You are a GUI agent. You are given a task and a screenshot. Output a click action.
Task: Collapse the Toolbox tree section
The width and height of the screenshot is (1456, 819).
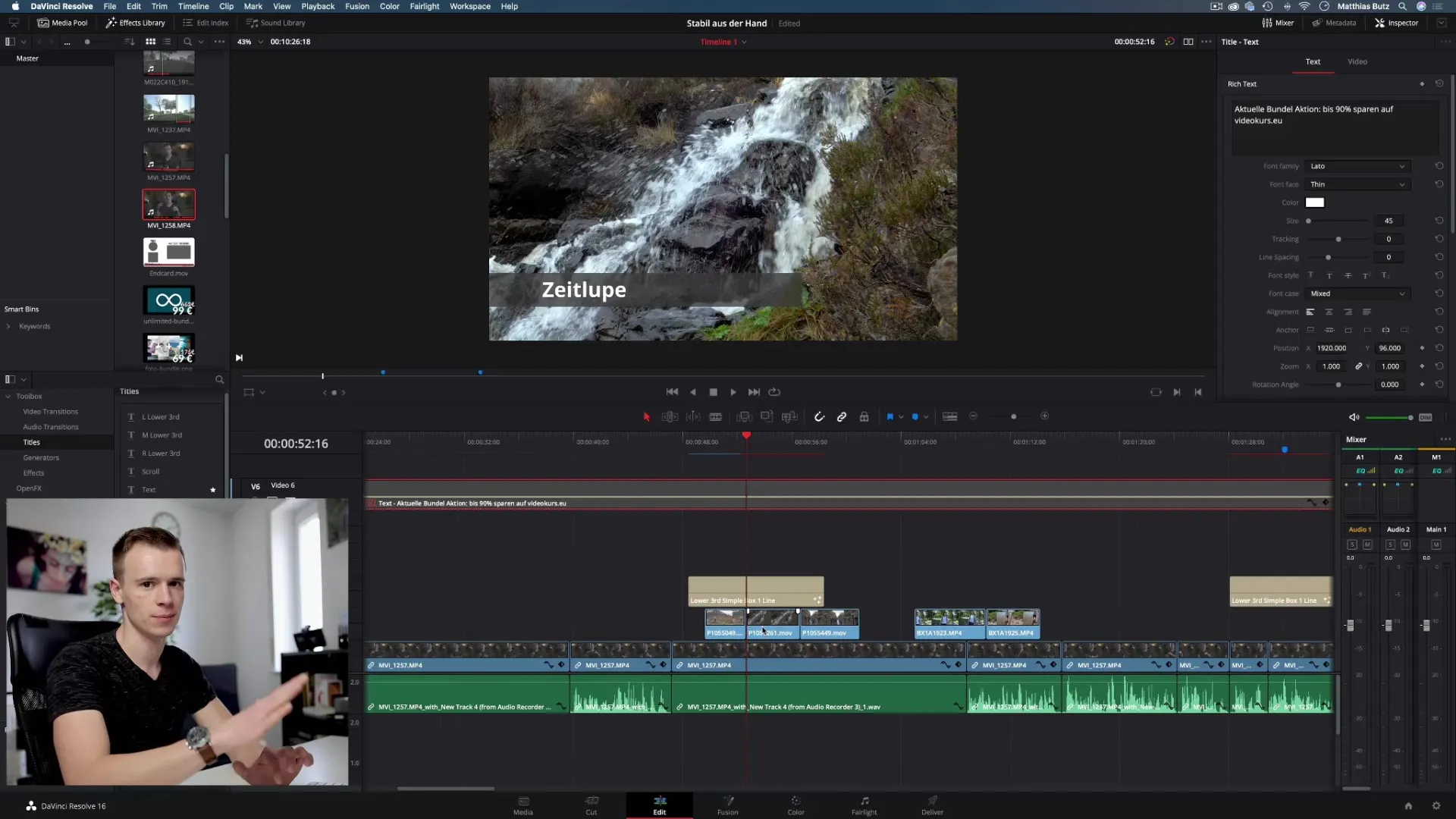click(x=8, y=397)
